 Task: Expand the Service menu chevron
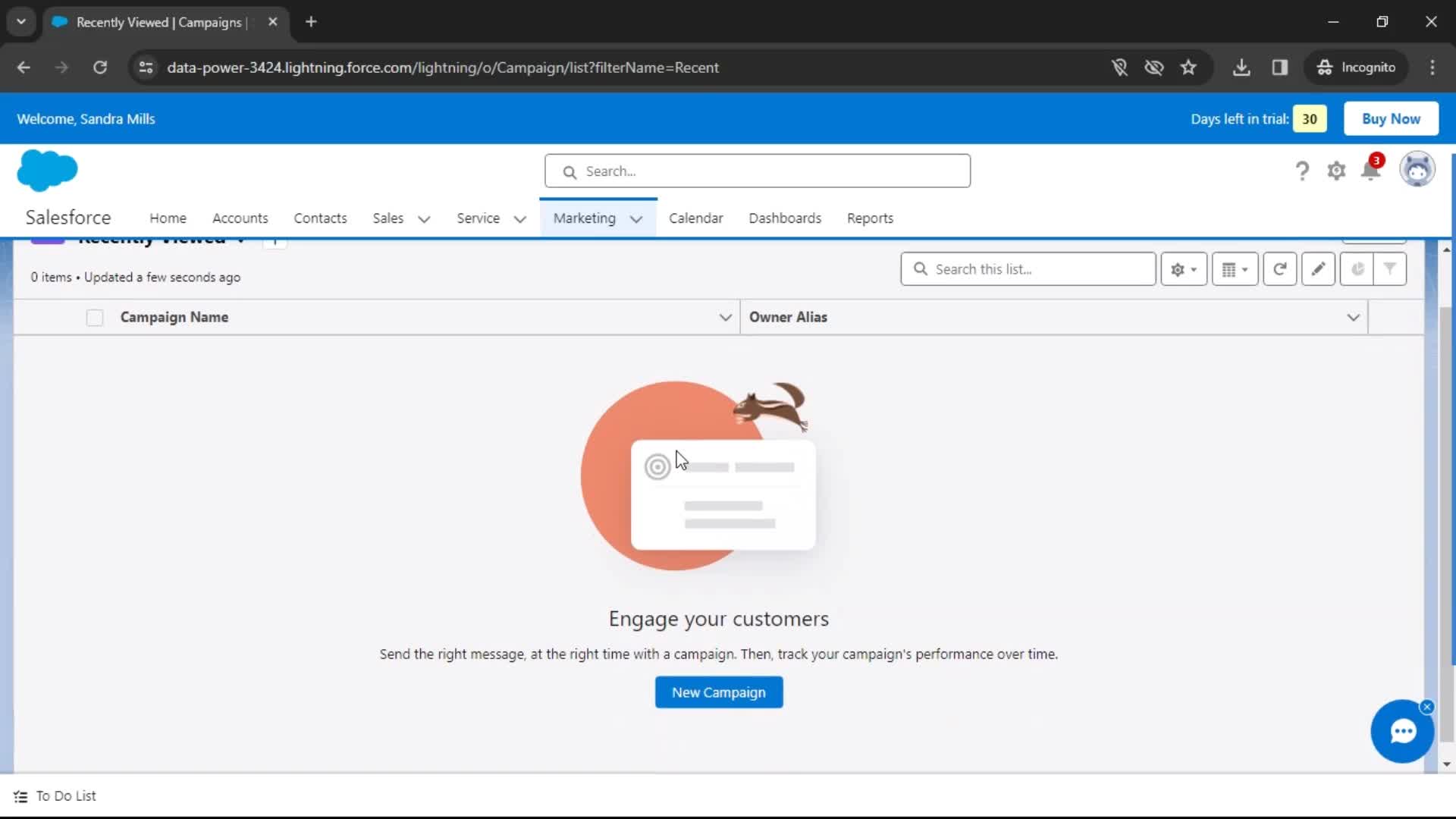pos(519,219)
